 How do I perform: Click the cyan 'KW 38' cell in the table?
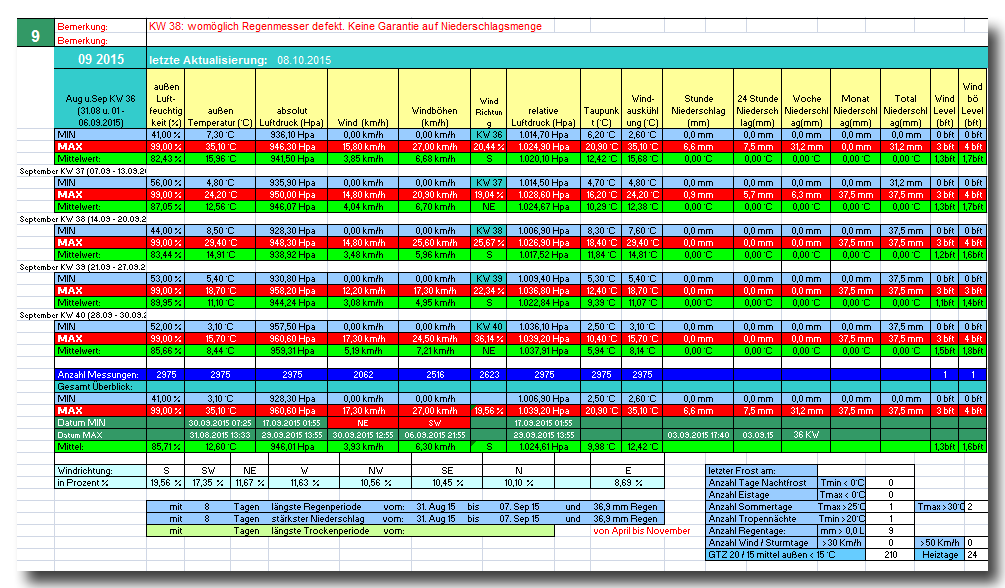point(488,231)
